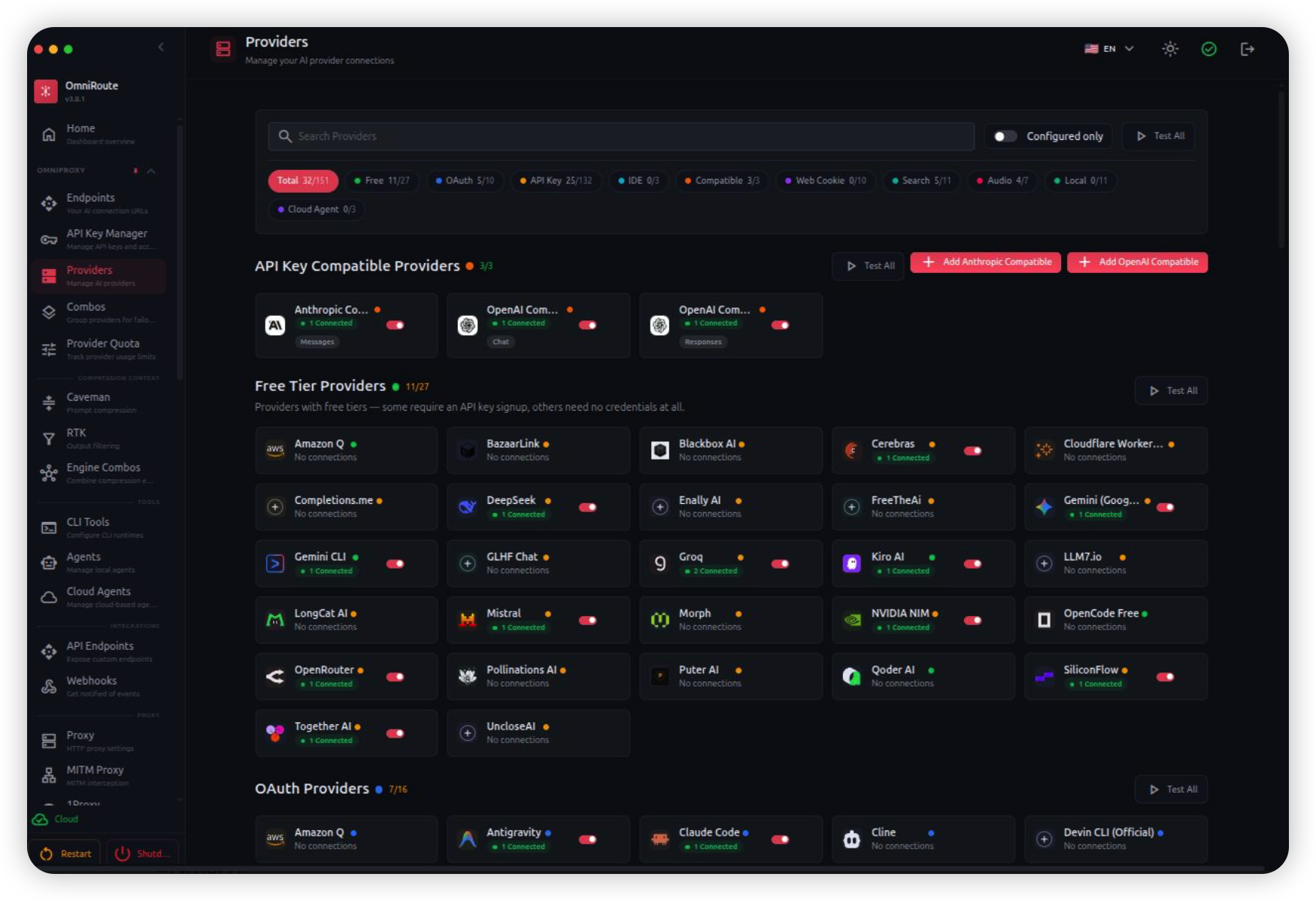This screenshot has width=1316, height=901.
Task: Collapse the sidebar with the chevron arrow
Action: point(161,47)
